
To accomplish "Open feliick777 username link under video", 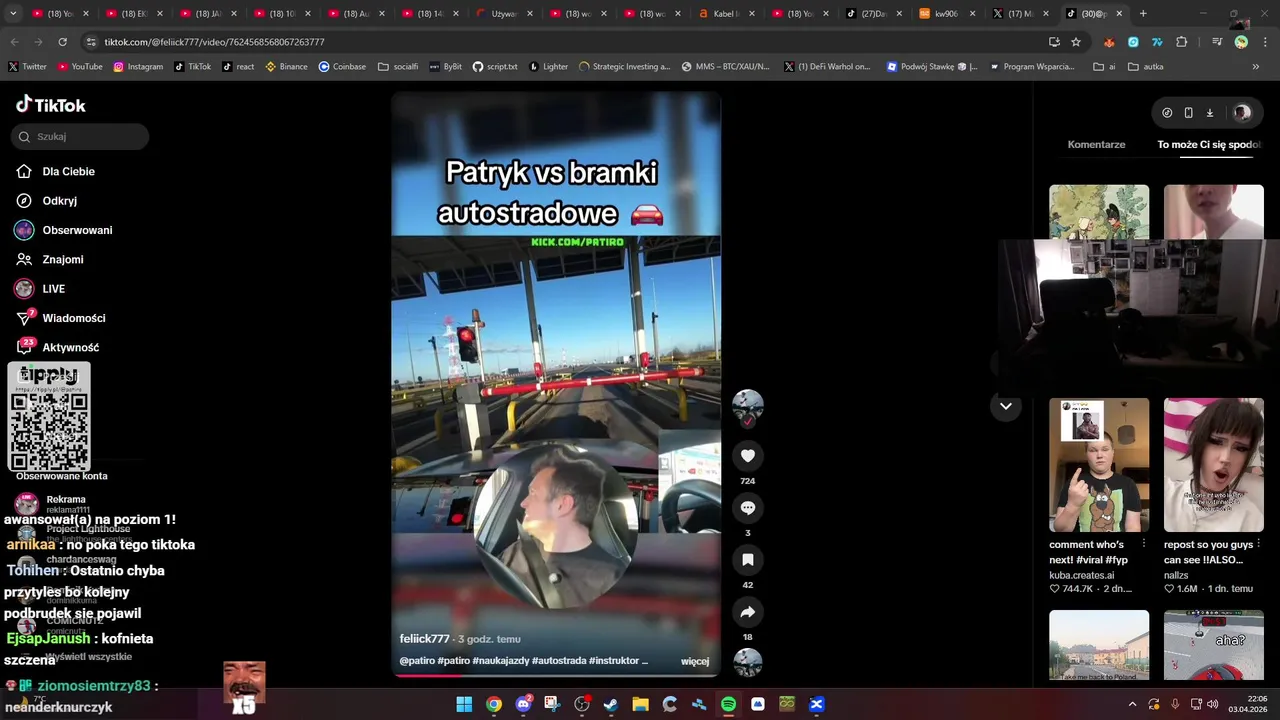I will (424, 639).
